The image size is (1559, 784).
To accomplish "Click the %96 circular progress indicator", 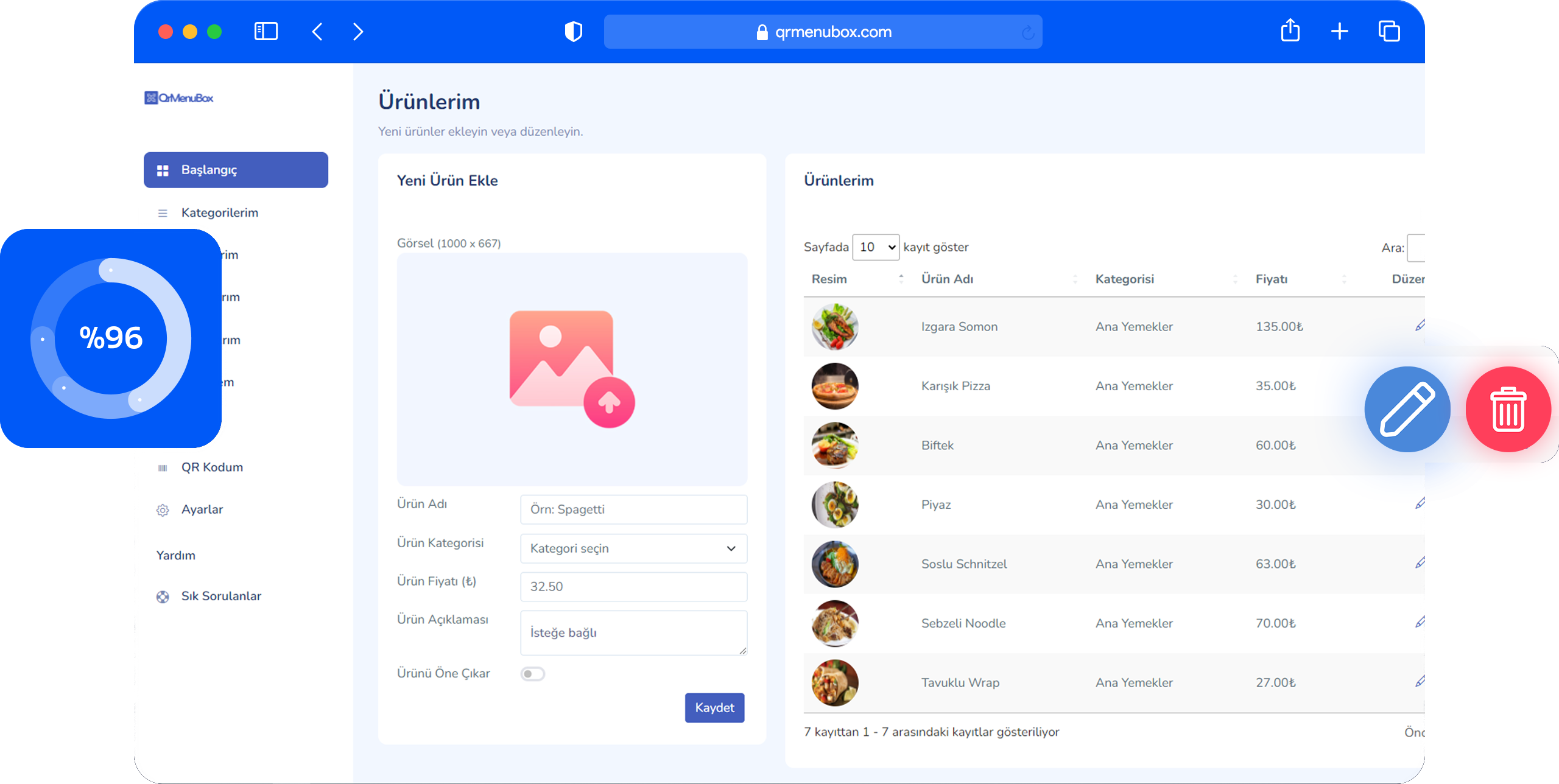I will point(111,338).
